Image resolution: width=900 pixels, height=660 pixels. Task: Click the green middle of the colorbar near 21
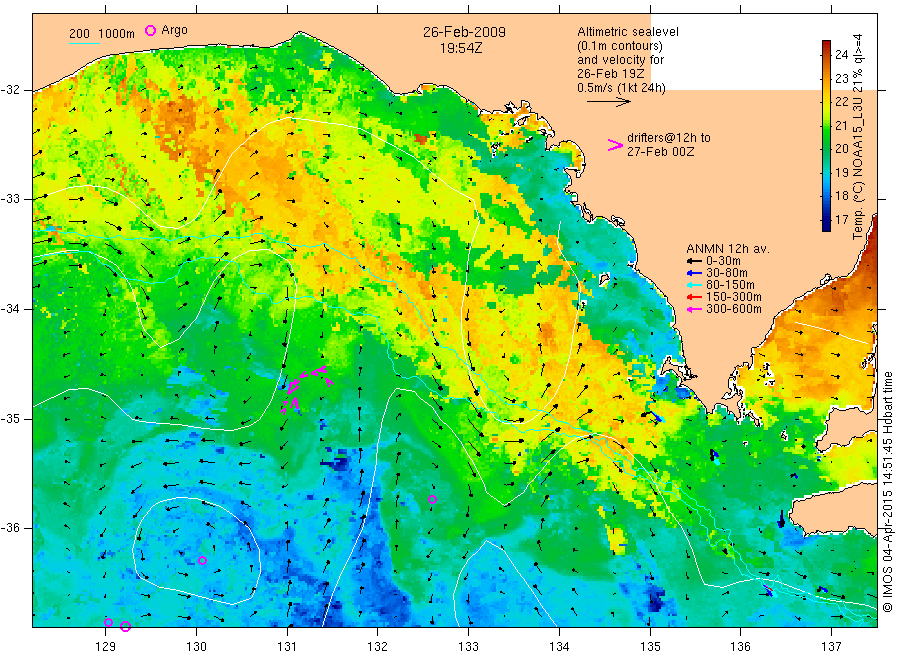(826, 126)
